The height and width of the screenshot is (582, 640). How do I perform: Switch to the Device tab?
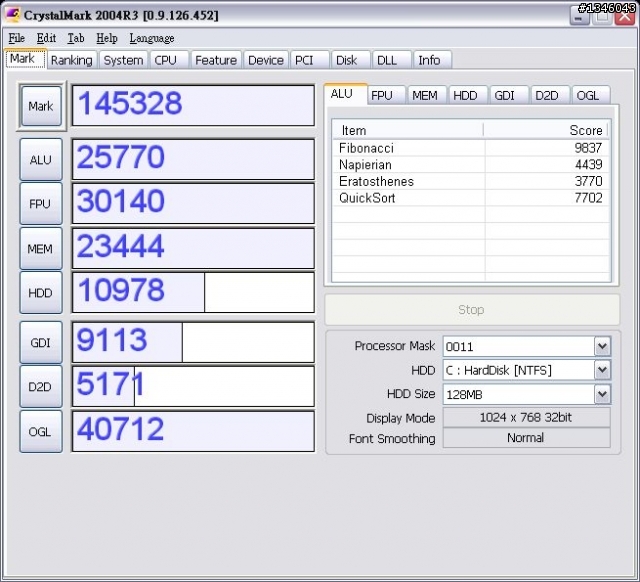tap(266, 60)
